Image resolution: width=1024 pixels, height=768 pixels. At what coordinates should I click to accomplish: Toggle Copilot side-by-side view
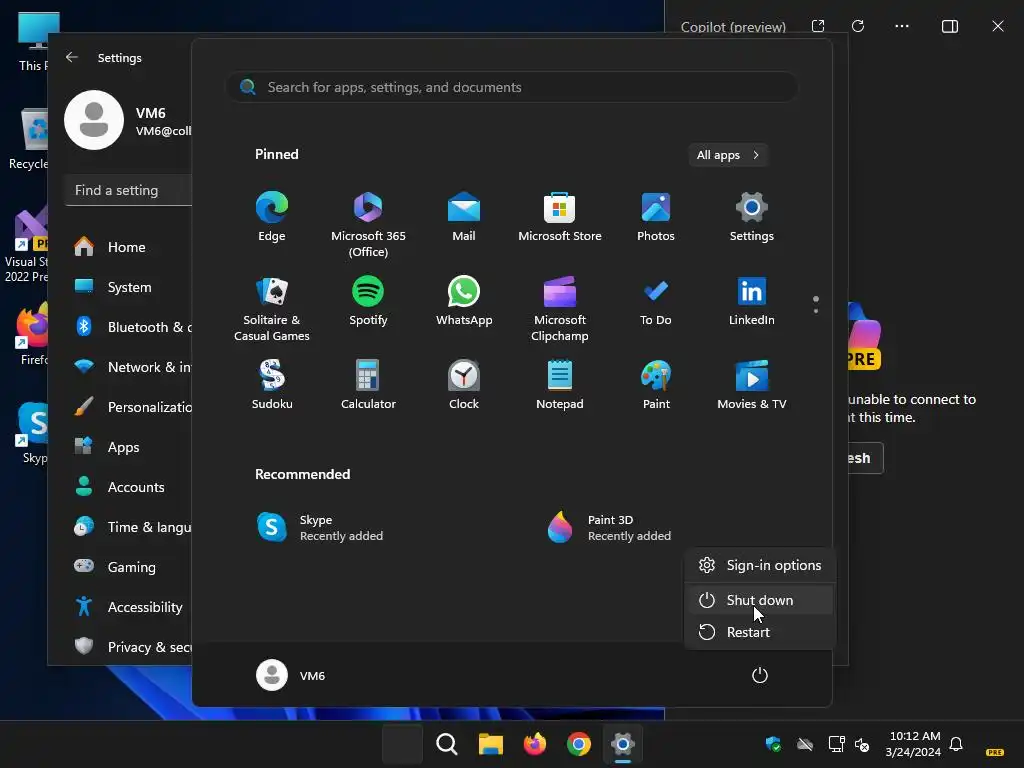click(950, 26)
